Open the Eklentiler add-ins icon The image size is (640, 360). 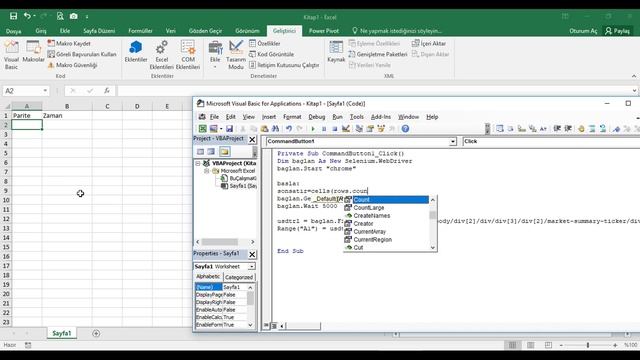click(136, 52)
